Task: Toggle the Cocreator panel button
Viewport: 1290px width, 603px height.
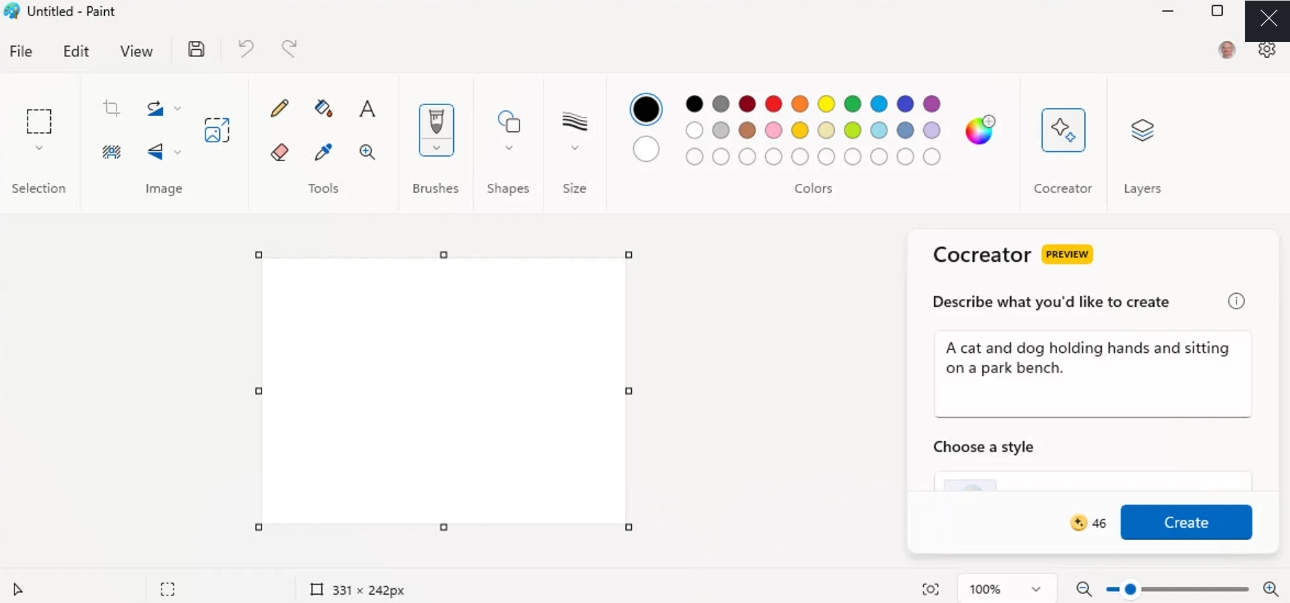Action: (x=1063, y=130)
